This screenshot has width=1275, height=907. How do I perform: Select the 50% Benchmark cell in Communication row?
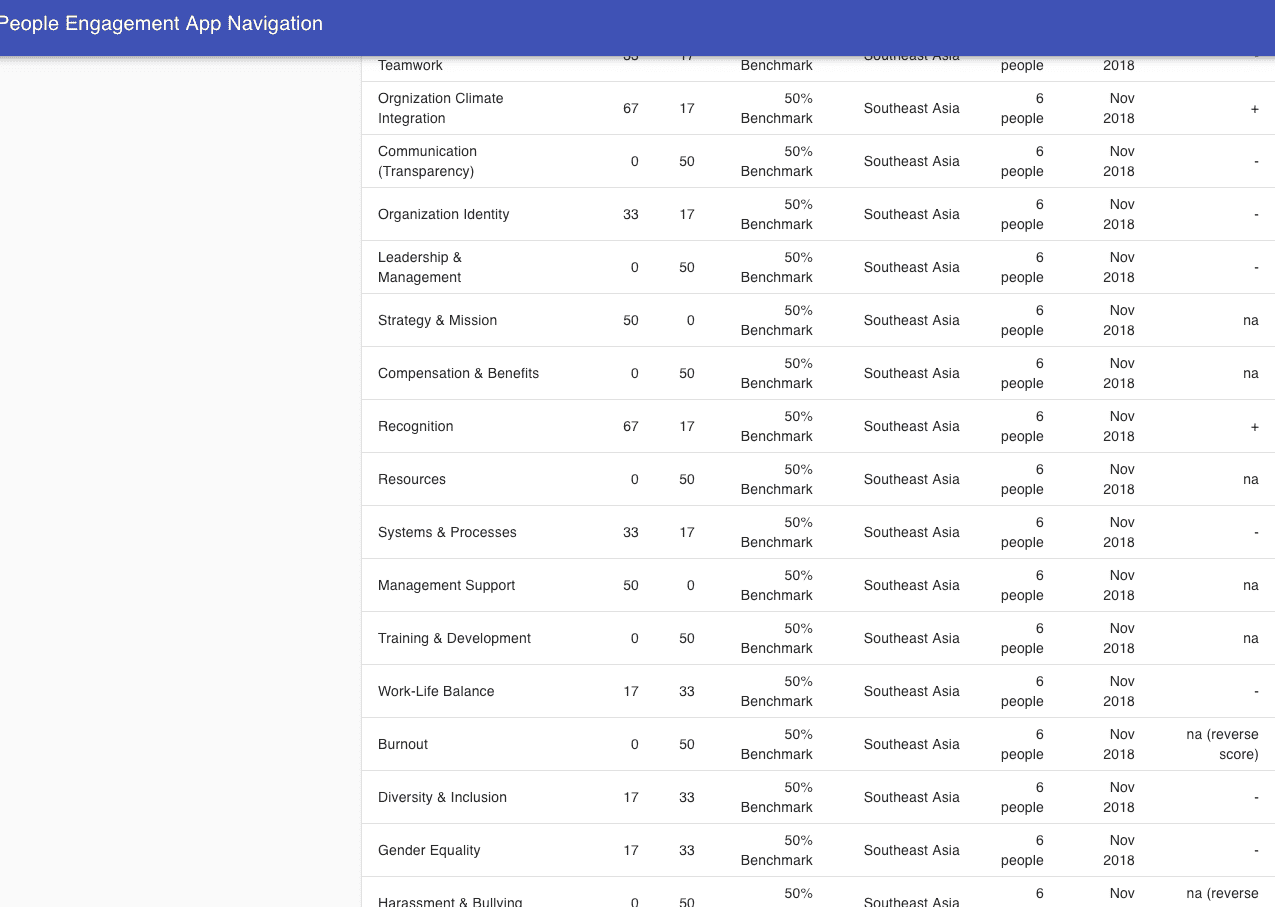click(777, 161)
